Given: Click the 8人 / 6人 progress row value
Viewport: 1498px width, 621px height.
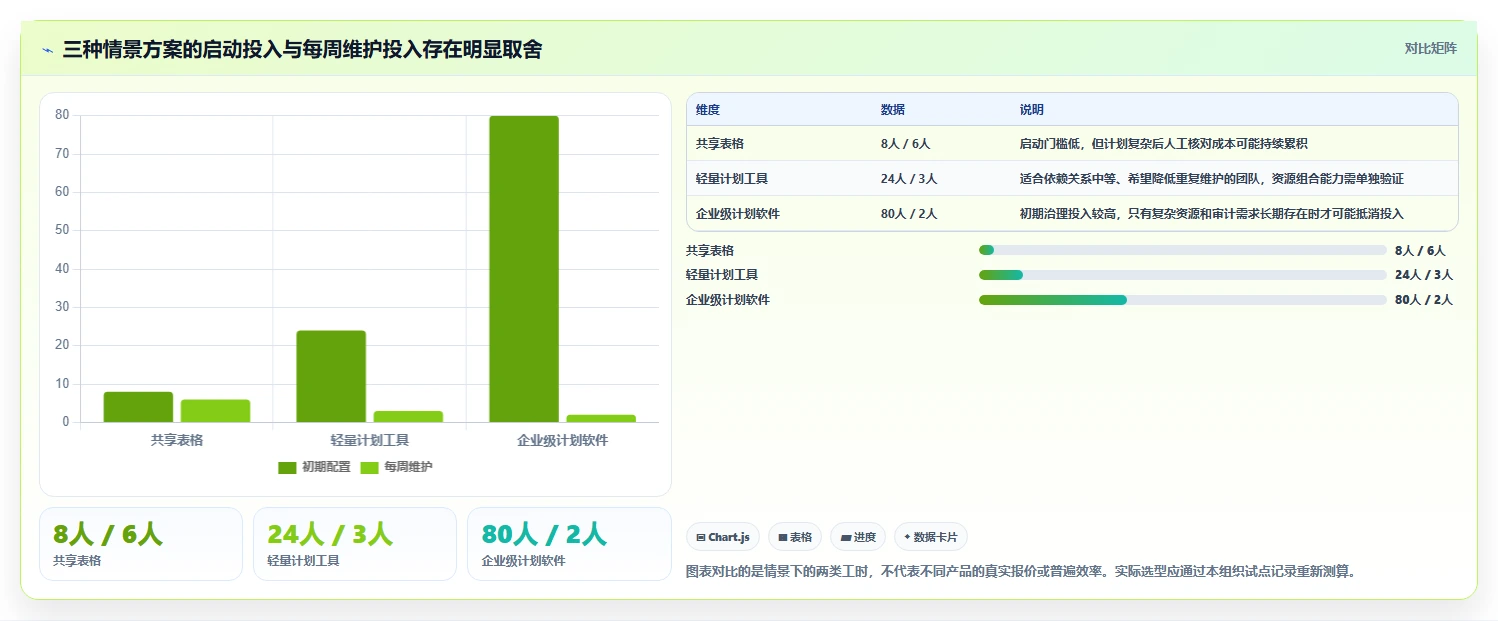Looking at the screenshot, I should [x=1420, y=250].
